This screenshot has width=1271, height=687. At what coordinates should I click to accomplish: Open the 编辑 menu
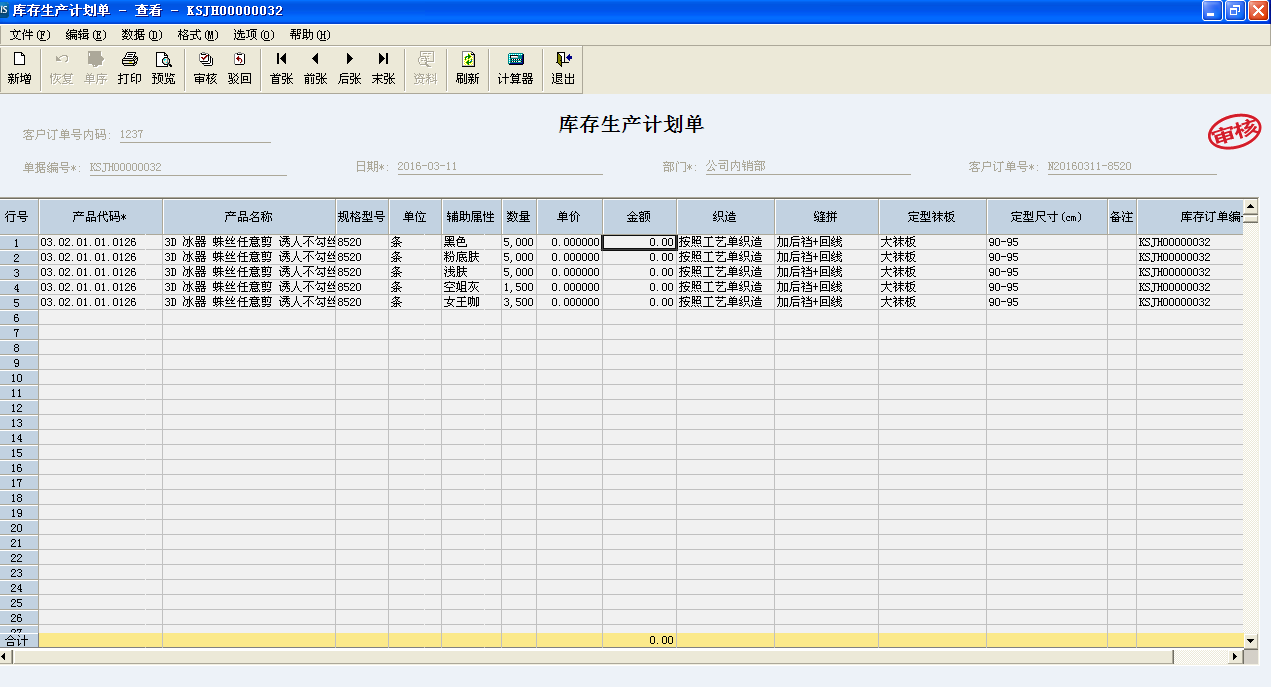(86, 35)
